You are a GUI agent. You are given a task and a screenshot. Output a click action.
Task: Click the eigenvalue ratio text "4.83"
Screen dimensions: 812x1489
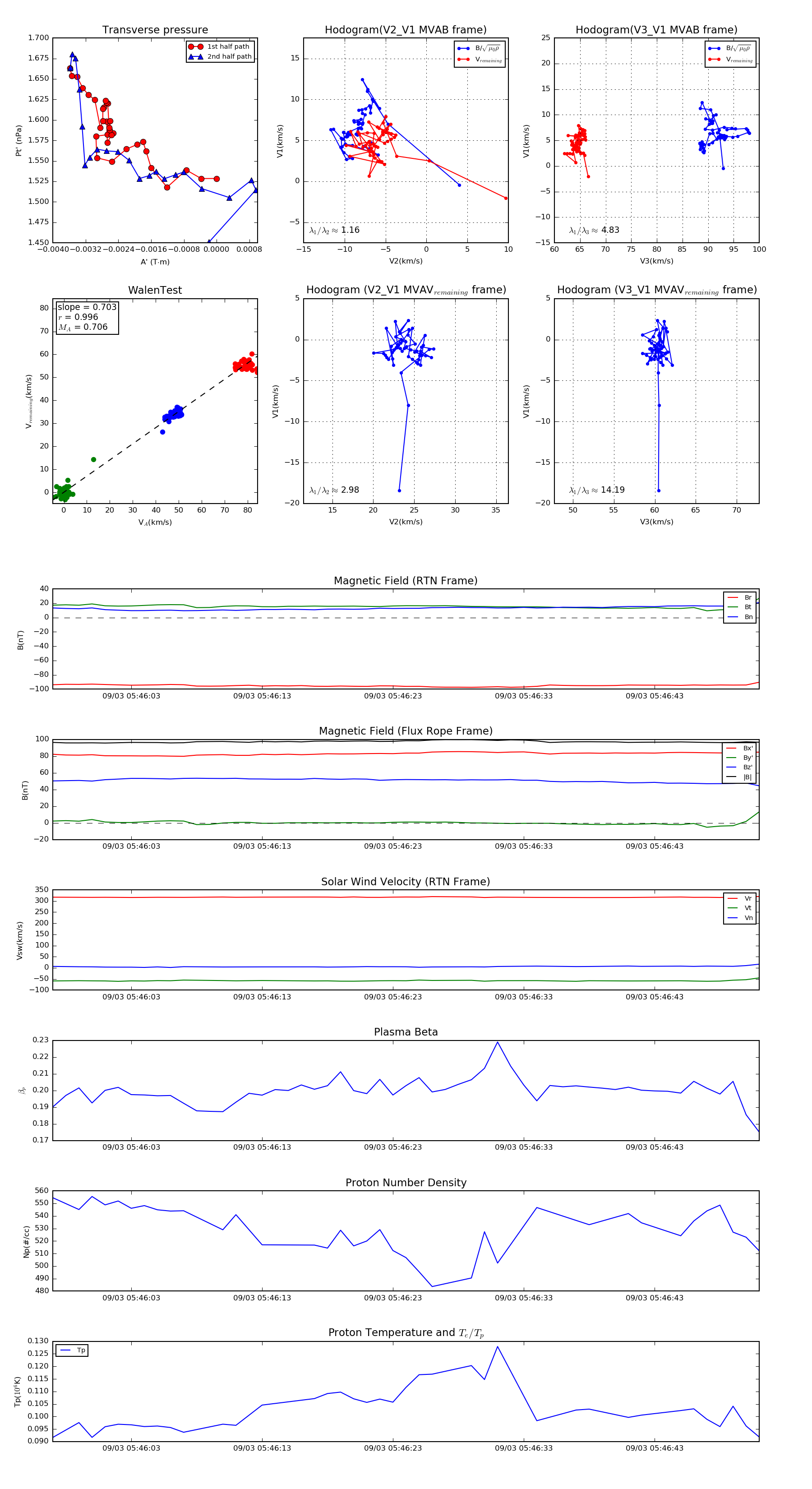pos(610,230)
